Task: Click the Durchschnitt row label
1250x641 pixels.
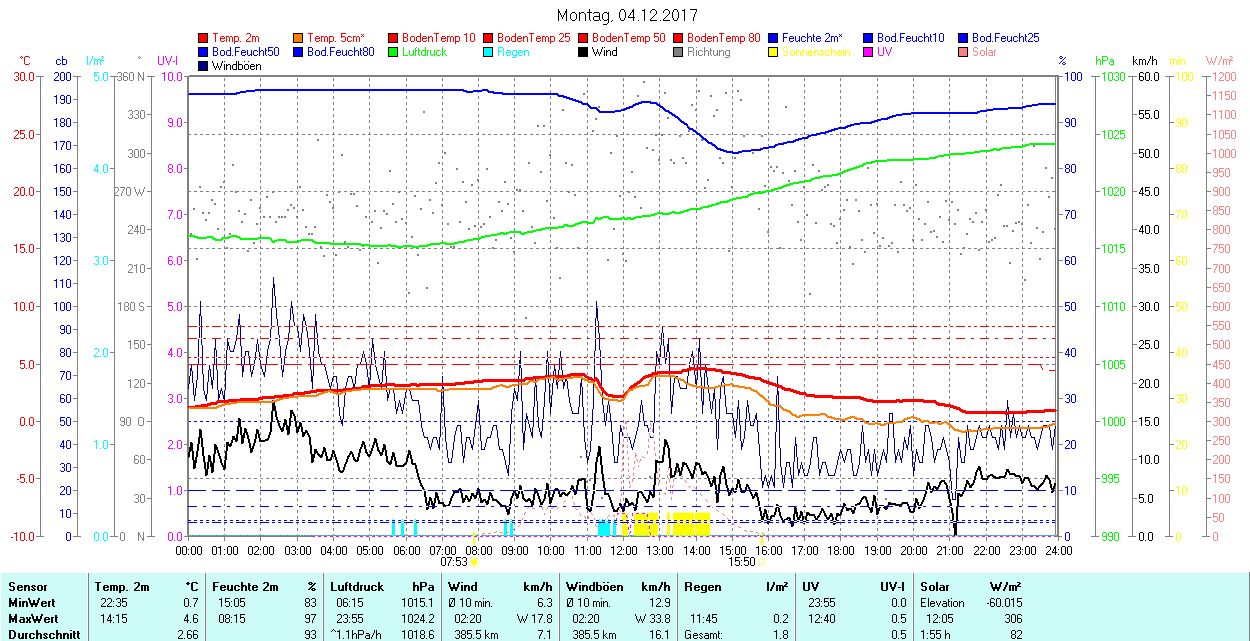Action: tap(42, 635)
